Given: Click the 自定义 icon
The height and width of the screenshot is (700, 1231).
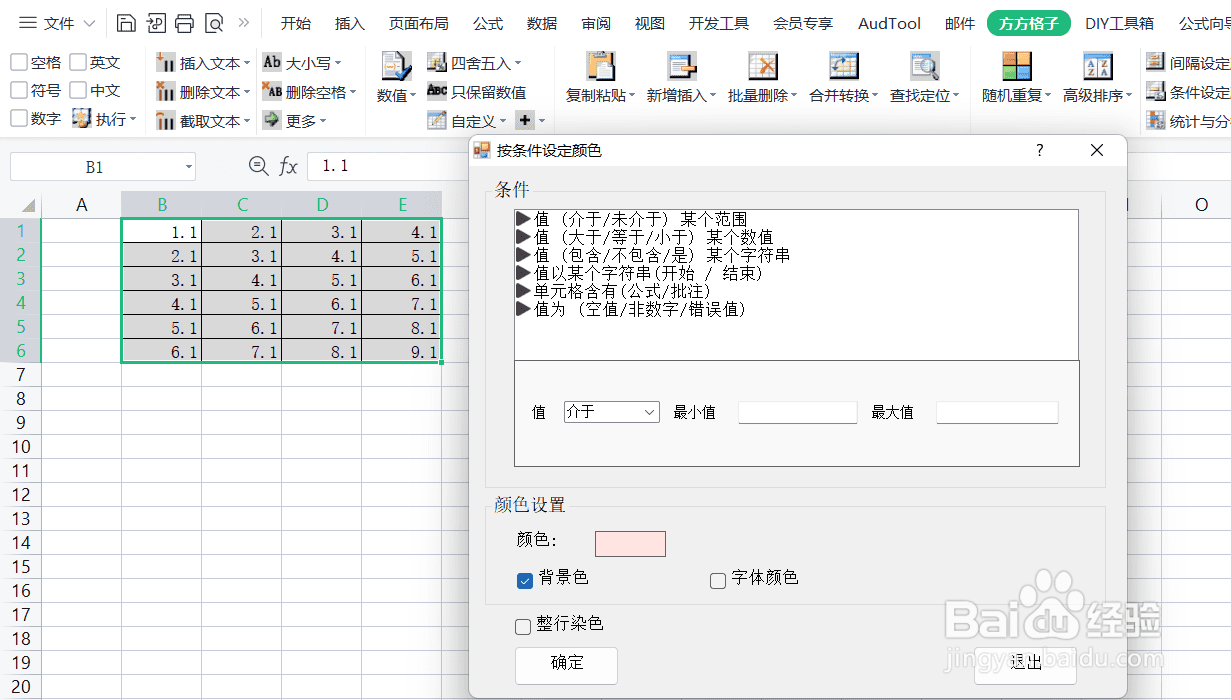Looking at the screenshot, I should click(x=437, y=120).
